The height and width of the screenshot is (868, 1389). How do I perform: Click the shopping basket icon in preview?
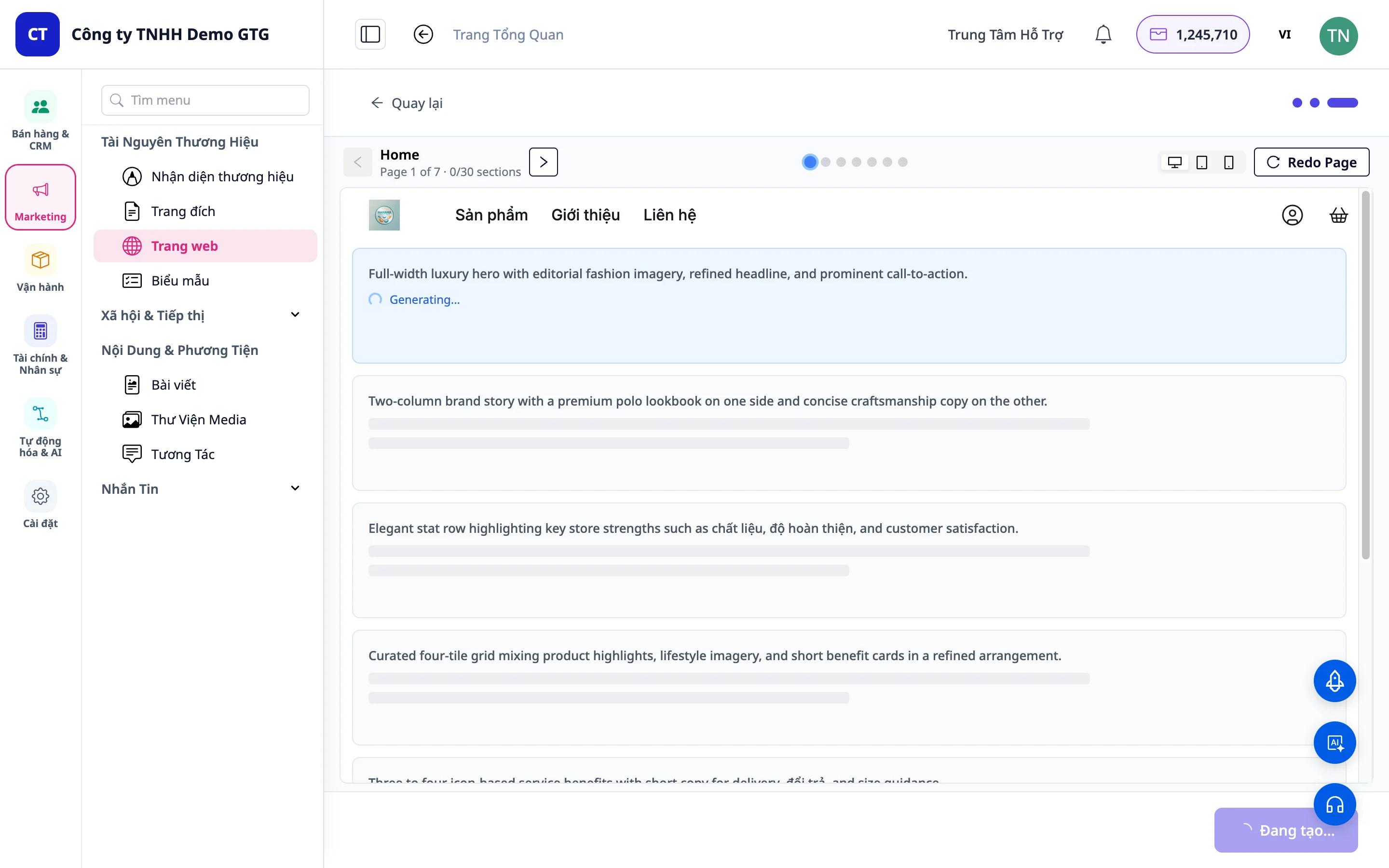coord(1338,215)
